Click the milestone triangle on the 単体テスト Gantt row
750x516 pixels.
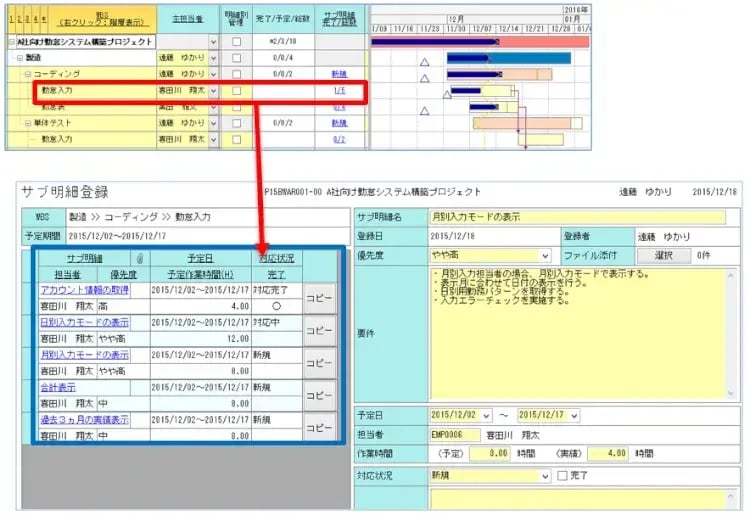(x=425, y=110)
